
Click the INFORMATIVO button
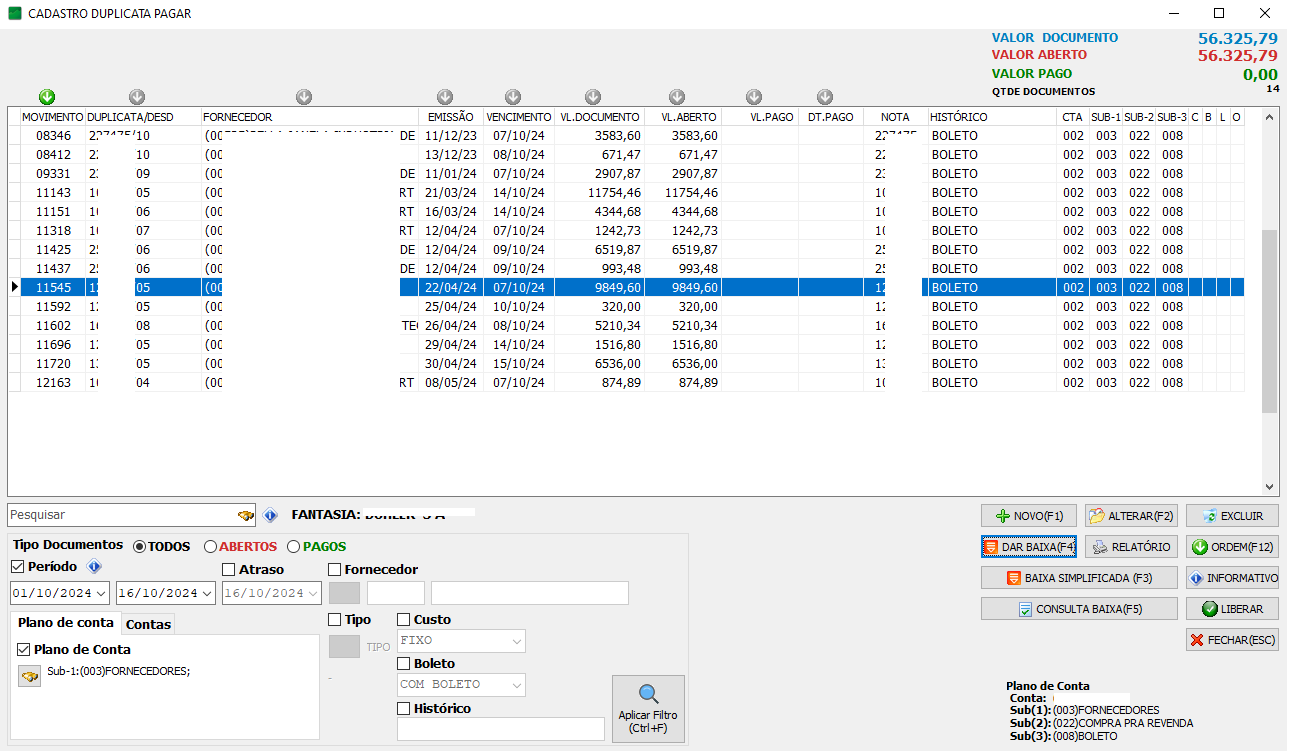click(x=1232, y=578)
